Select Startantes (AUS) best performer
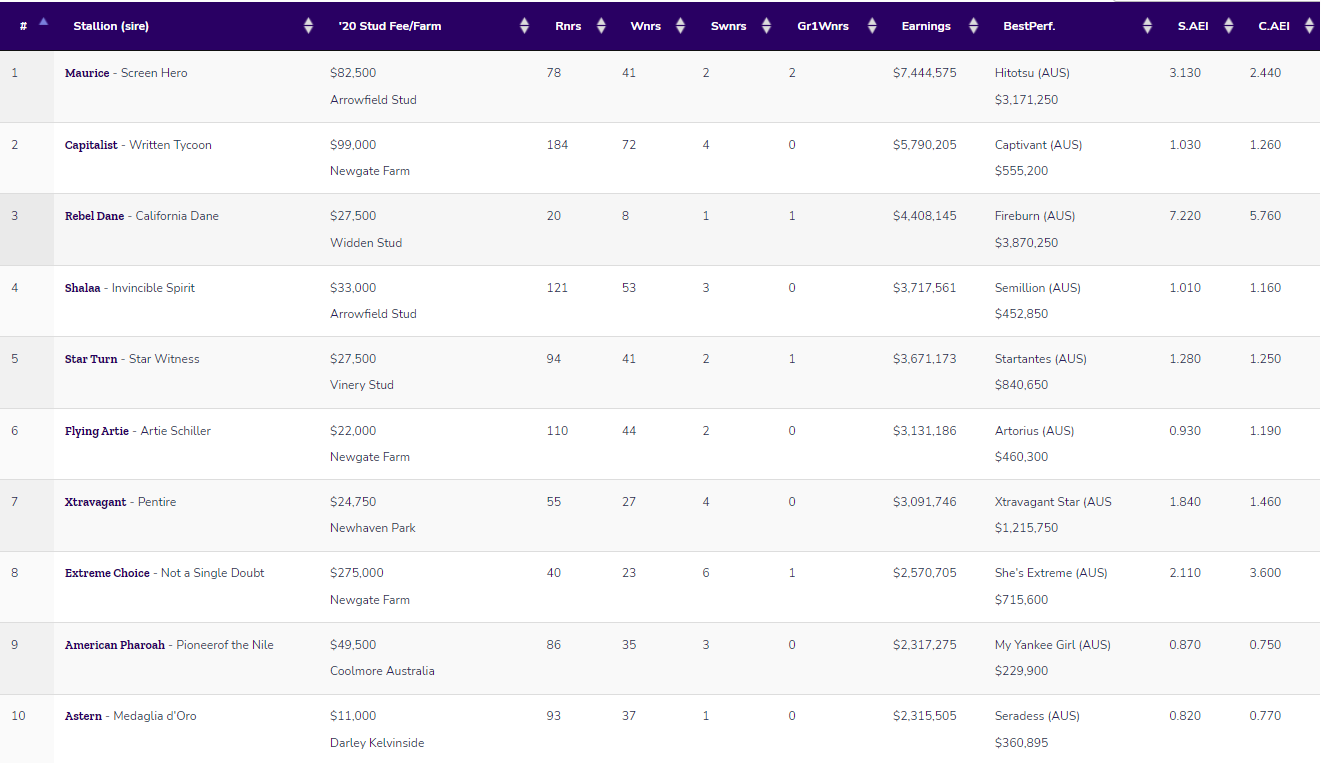The image size is (1321, 763). [1041, 359]
